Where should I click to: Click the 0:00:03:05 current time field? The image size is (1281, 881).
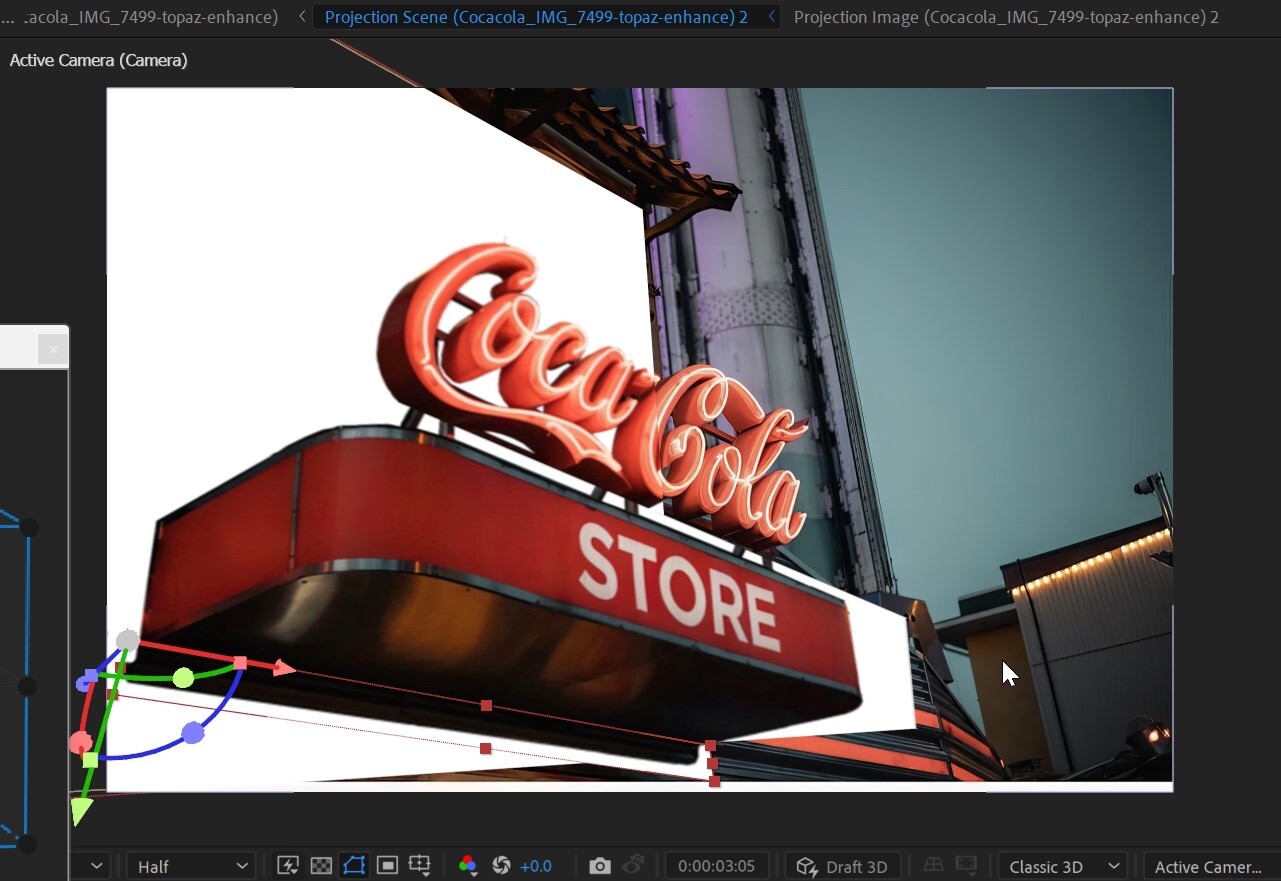tap(716, 866)
